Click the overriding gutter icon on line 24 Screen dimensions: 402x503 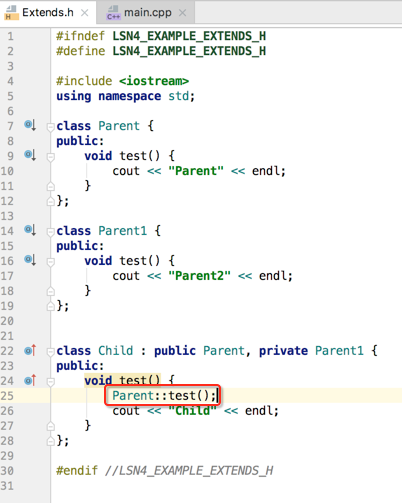click(30, 380)
